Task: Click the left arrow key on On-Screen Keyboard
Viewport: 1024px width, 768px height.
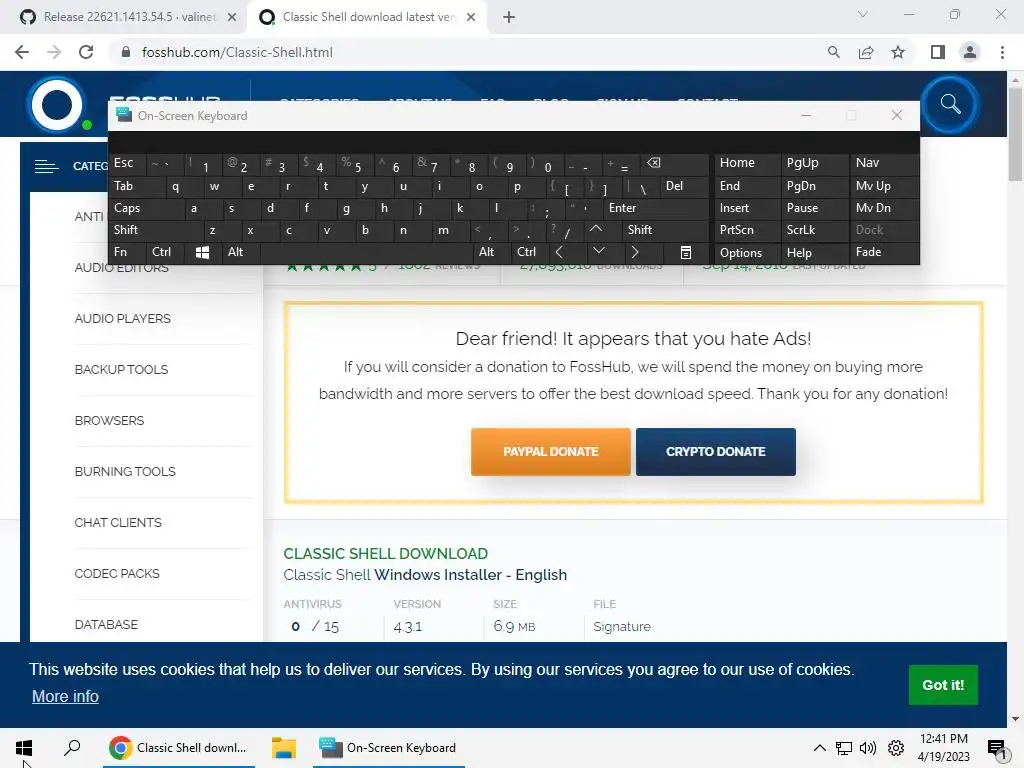Action: (559, 252)
